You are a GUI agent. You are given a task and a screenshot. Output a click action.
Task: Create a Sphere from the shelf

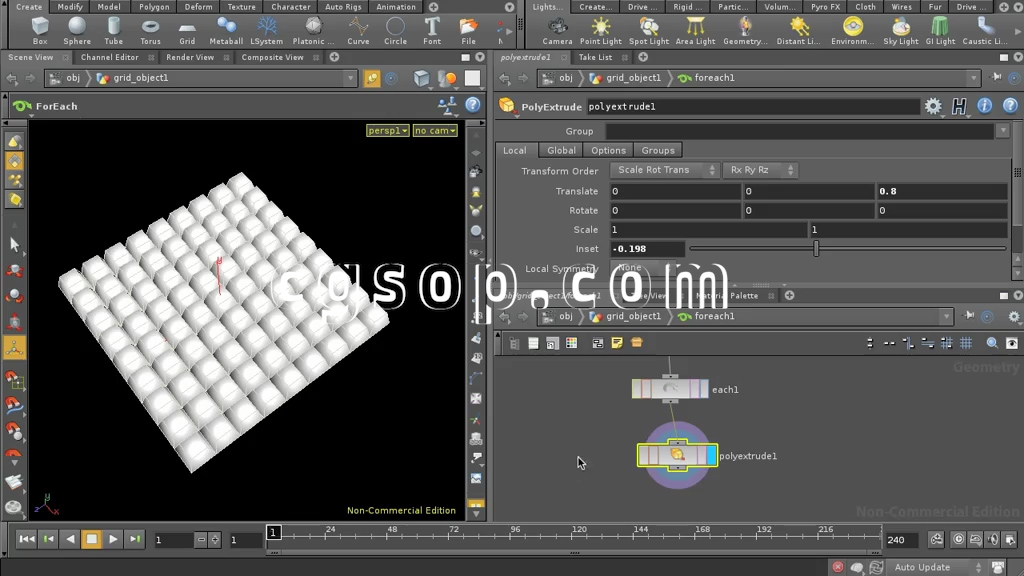coord(77,31)
